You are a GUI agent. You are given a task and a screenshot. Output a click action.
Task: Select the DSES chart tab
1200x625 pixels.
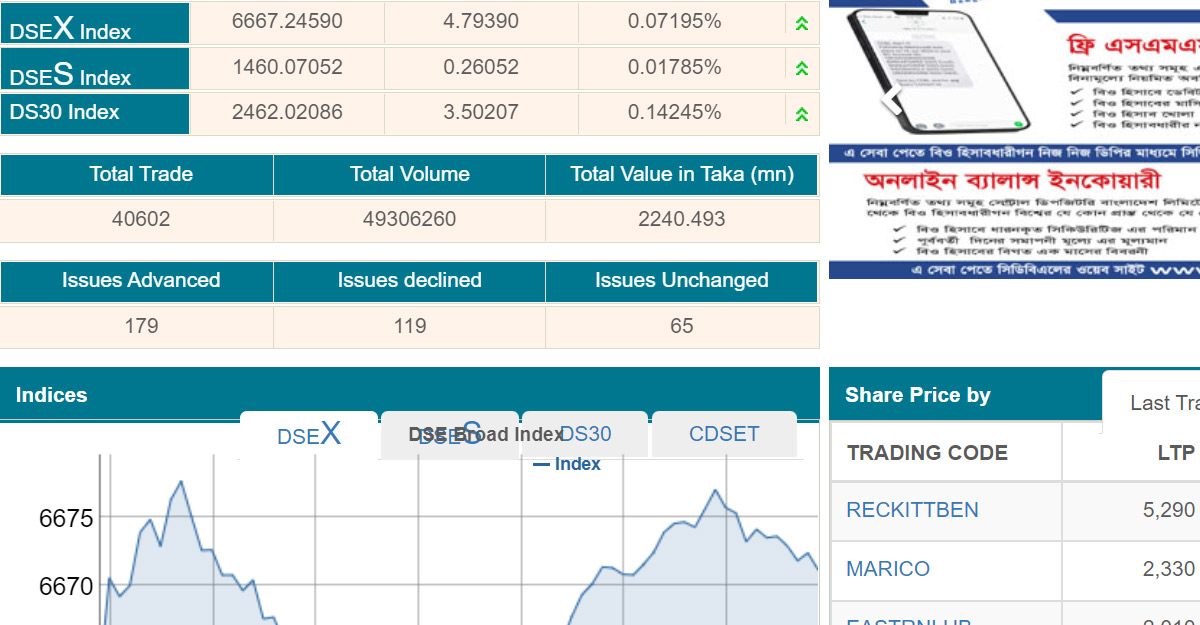pos(449,435)
